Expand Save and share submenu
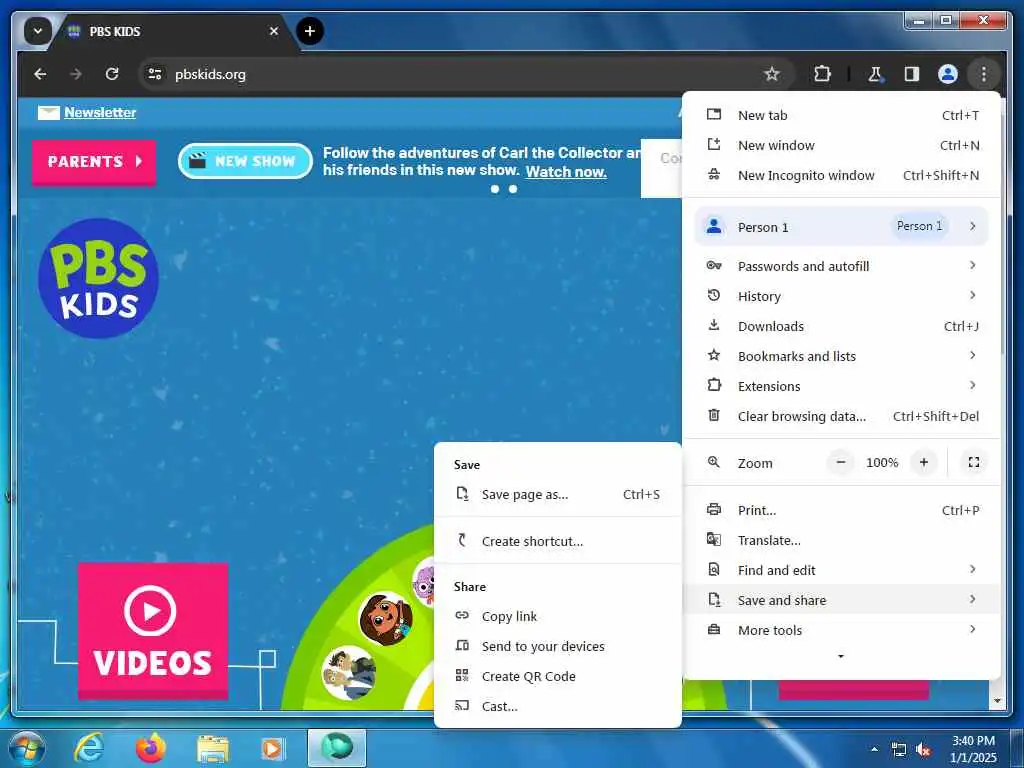 (841, 600)
